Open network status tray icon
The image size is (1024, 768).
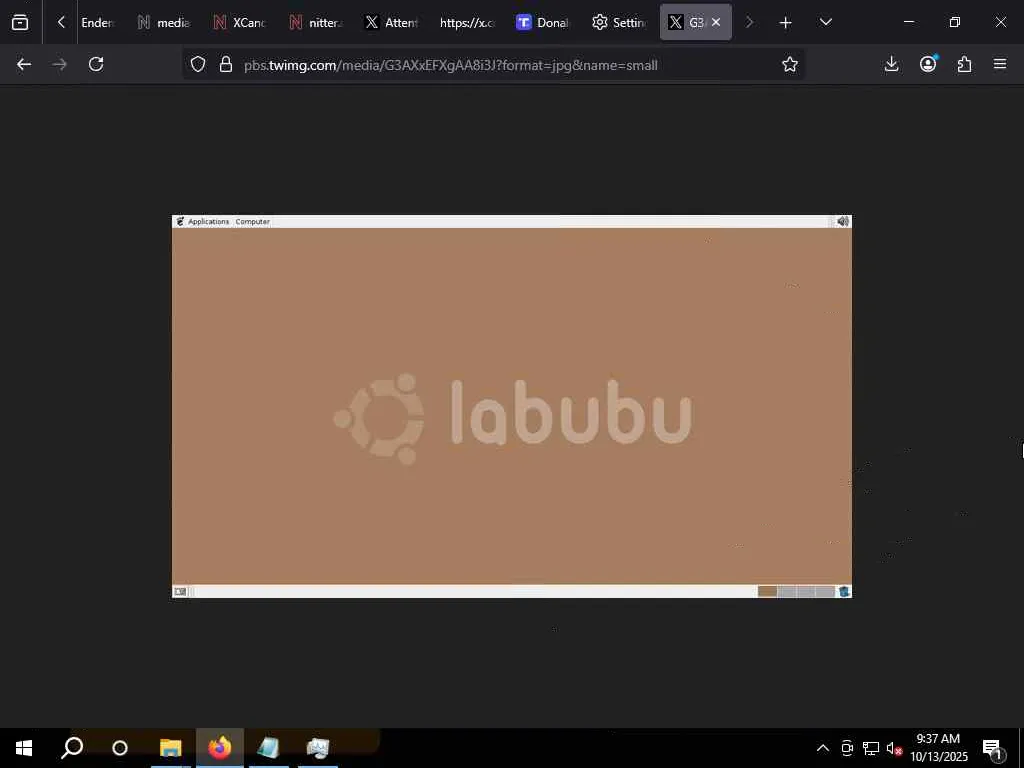pos(871,748)
